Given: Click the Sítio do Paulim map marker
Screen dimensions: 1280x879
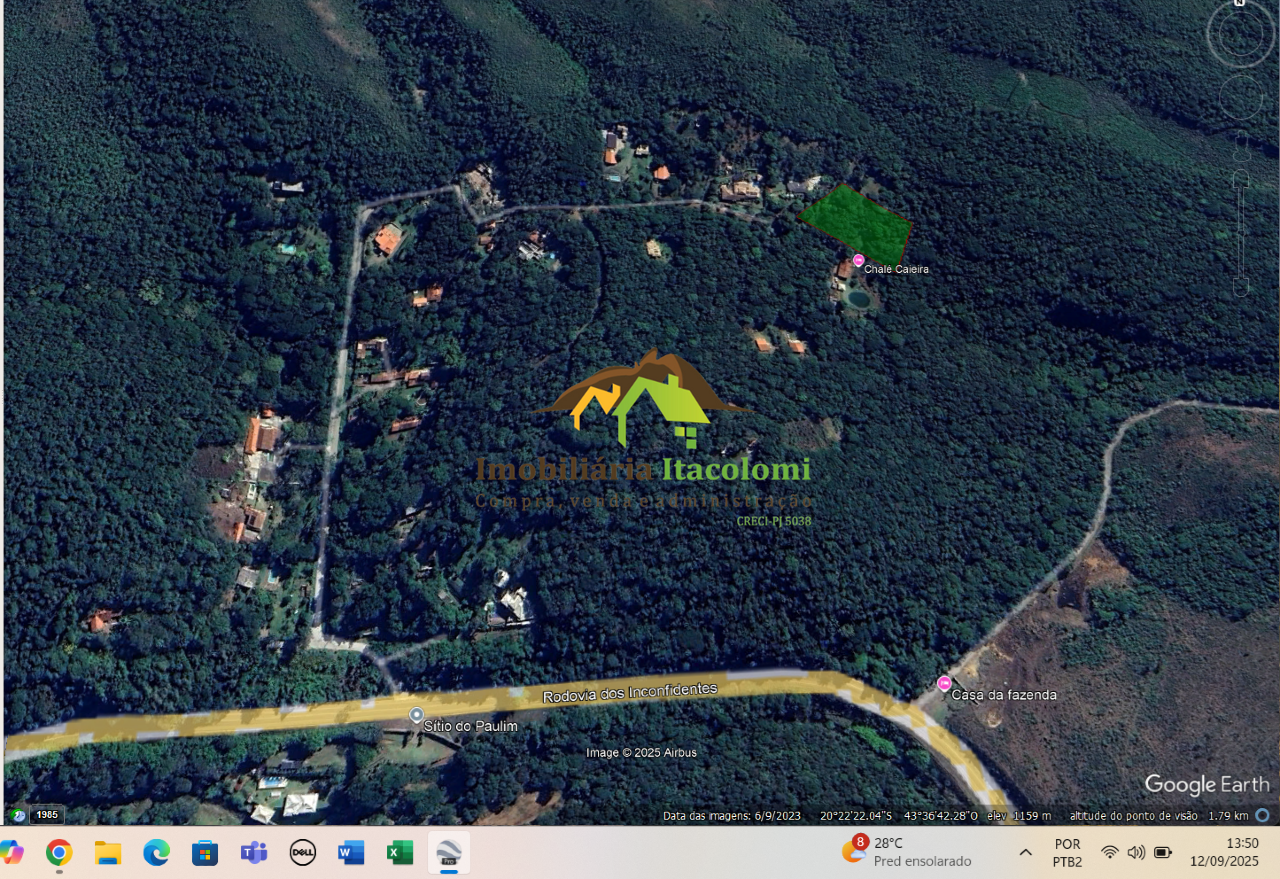Looking at the screenshot, I should (x=417, y=714).
